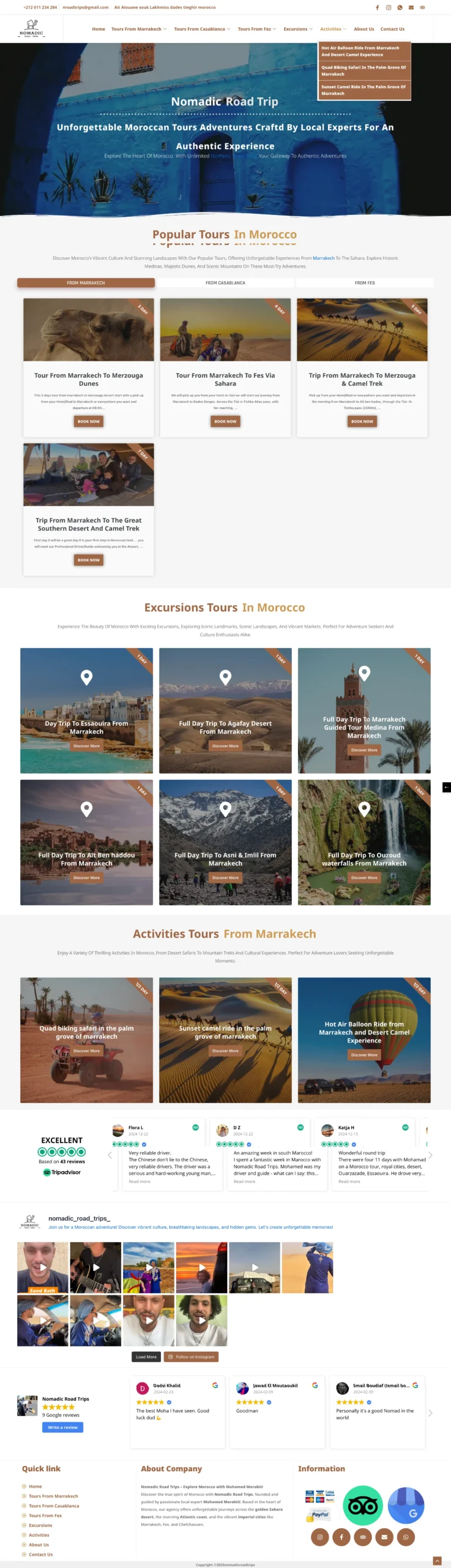Image resolution: width=451 pixels, height=1568 pixels.
Task: Click the round WhatsApp icon in the footer
Action: tap(406, 1537)
